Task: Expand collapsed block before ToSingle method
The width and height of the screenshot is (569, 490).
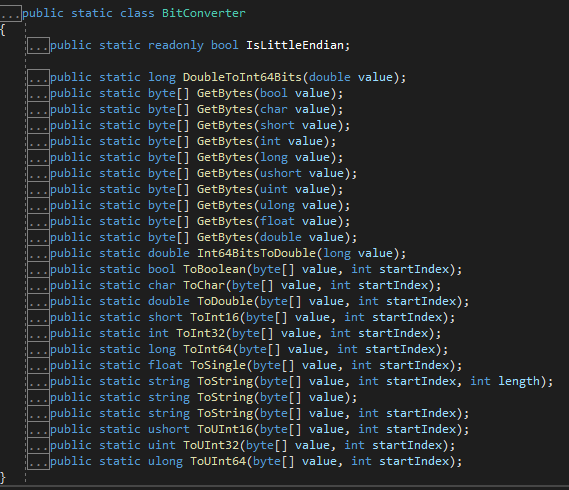Action: tap(38, 365)
